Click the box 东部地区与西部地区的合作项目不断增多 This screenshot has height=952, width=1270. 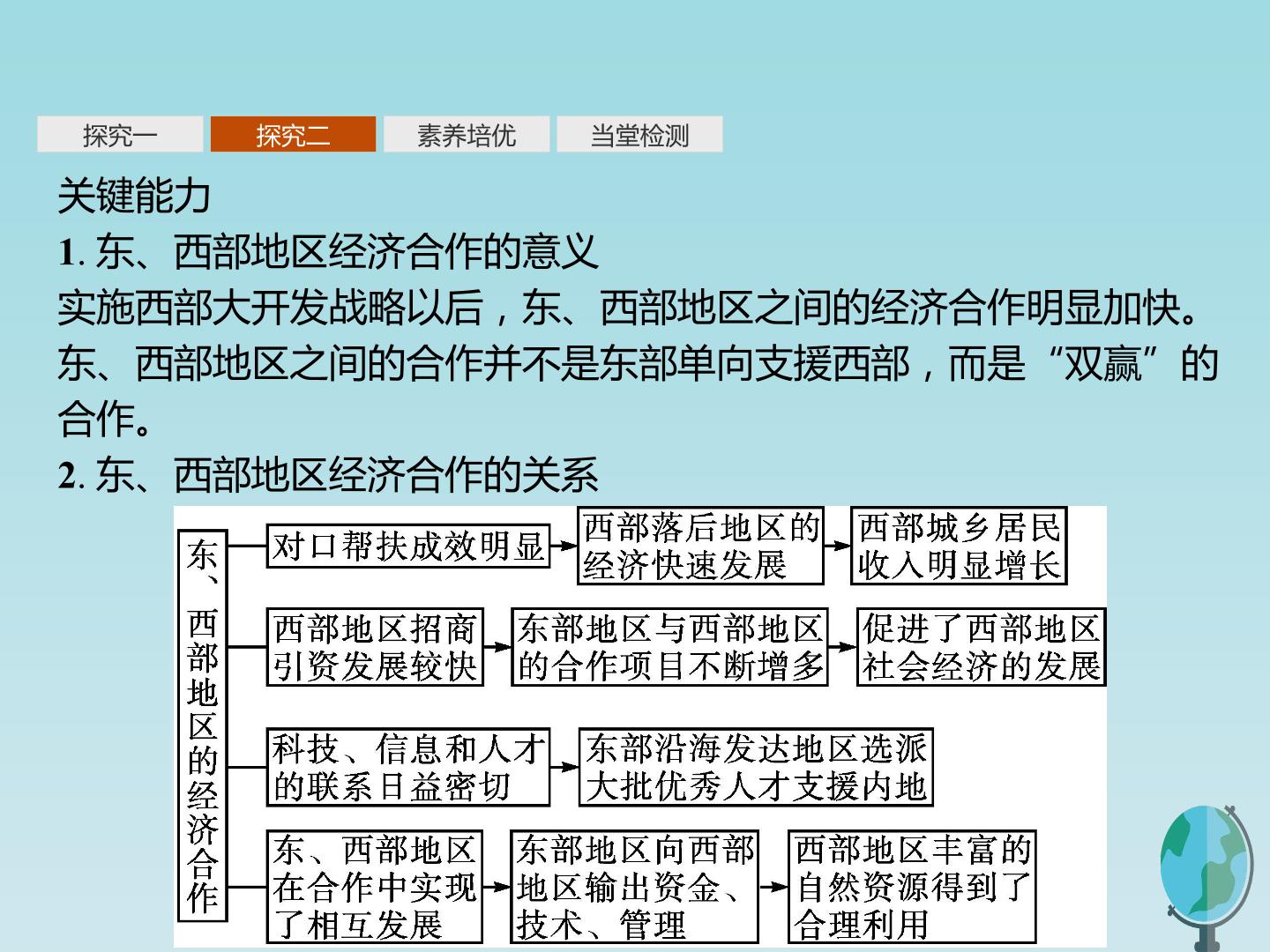pos(670,647)
